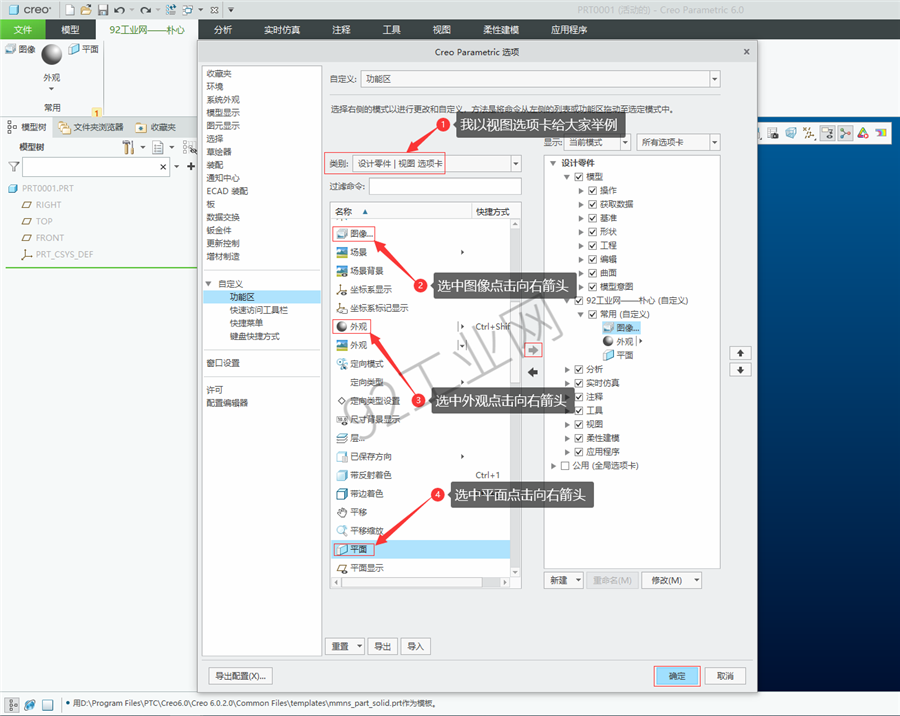Open the 新建 button dropdown
Viewport: 900px width, 716px height.
point(578,580)
